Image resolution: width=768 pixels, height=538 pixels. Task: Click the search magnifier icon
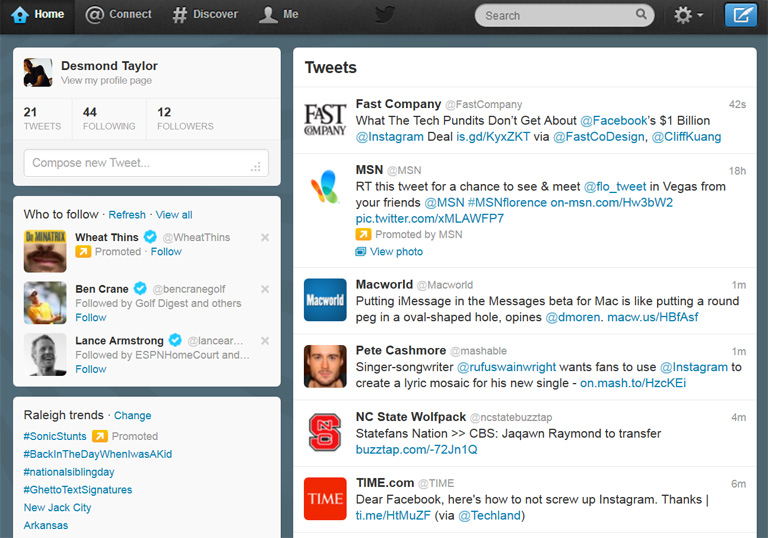641,14
